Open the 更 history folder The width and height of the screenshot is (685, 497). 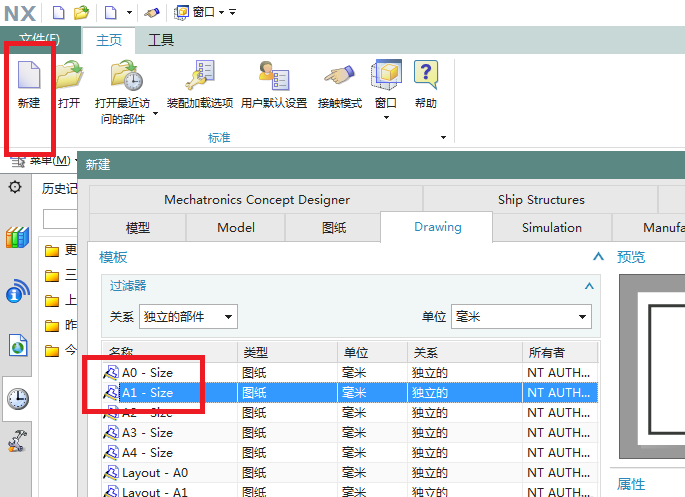(x=61, y=250)
